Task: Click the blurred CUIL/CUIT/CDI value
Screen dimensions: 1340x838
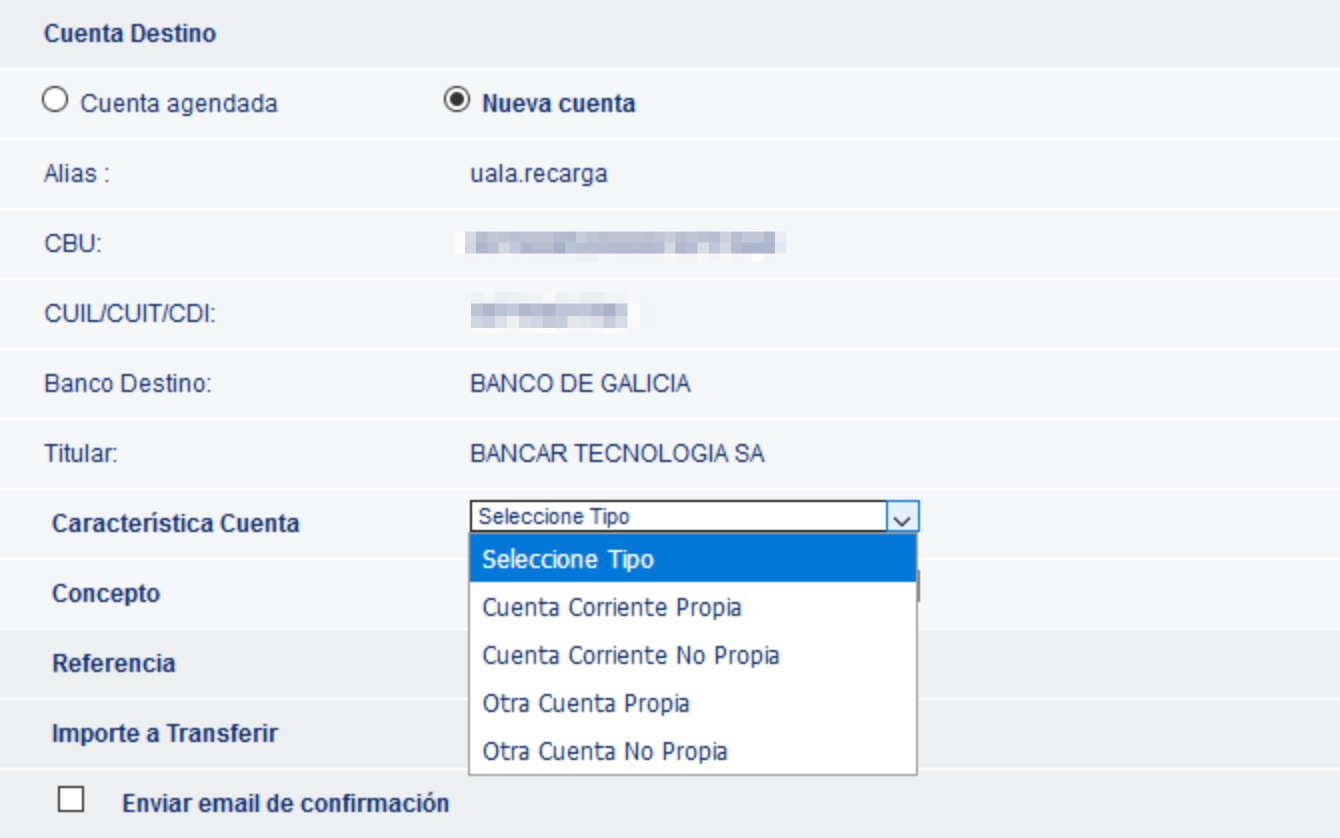Action: pyautogui.click(x=553, y=314)
